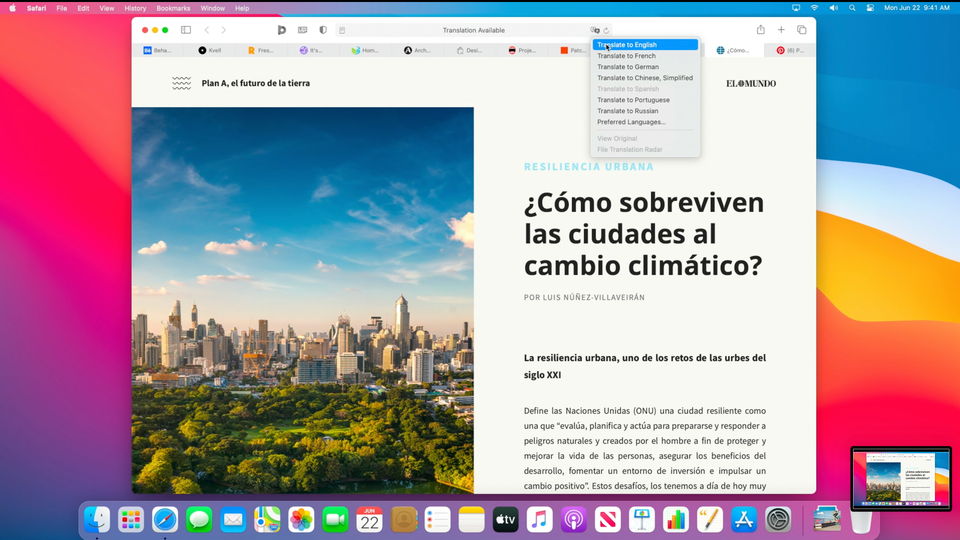
Task: Click the Bangkok skyline article image
Action: (302, 300)
